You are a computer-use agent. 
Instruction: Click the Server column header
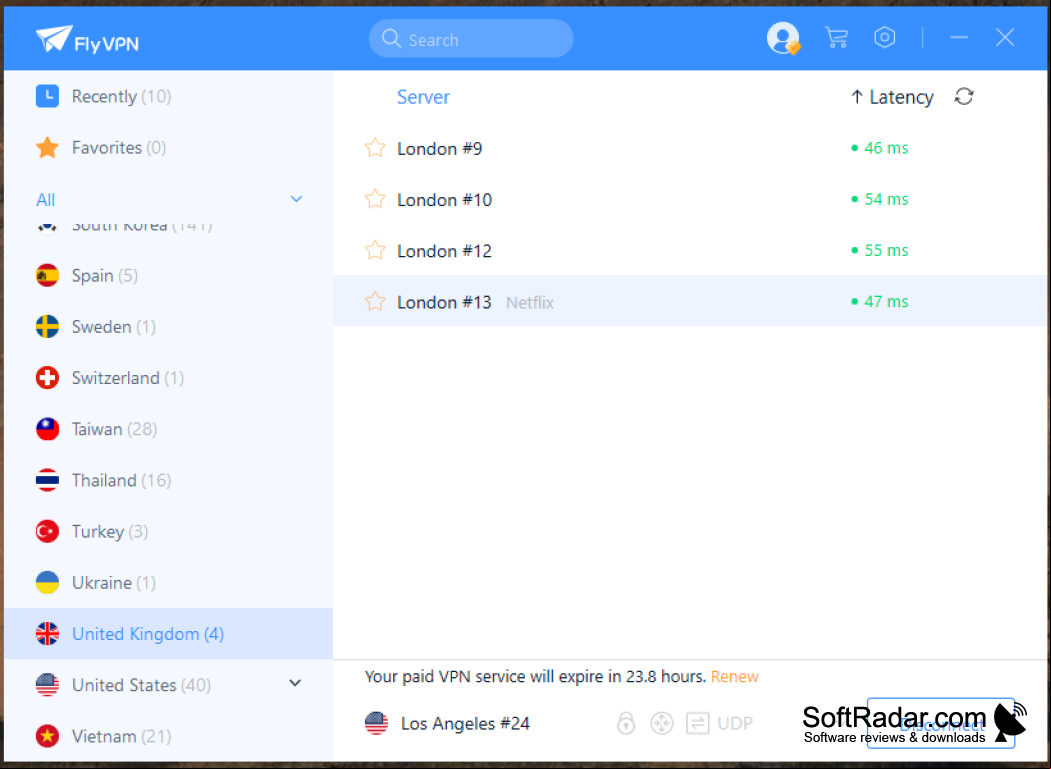[x=423, y=97]
